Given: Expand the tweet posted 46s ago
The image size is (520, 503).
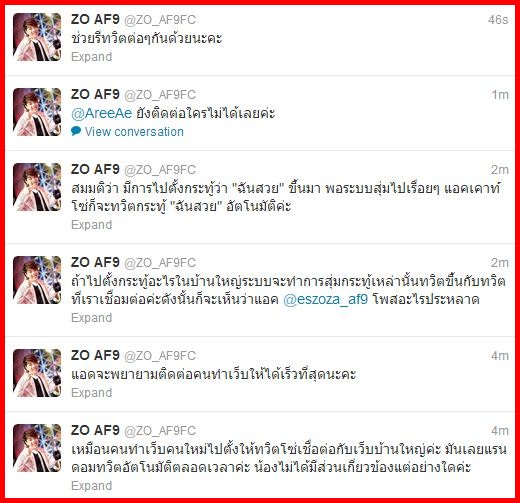Looking at the screenshot, I should (x=92, y=57).
